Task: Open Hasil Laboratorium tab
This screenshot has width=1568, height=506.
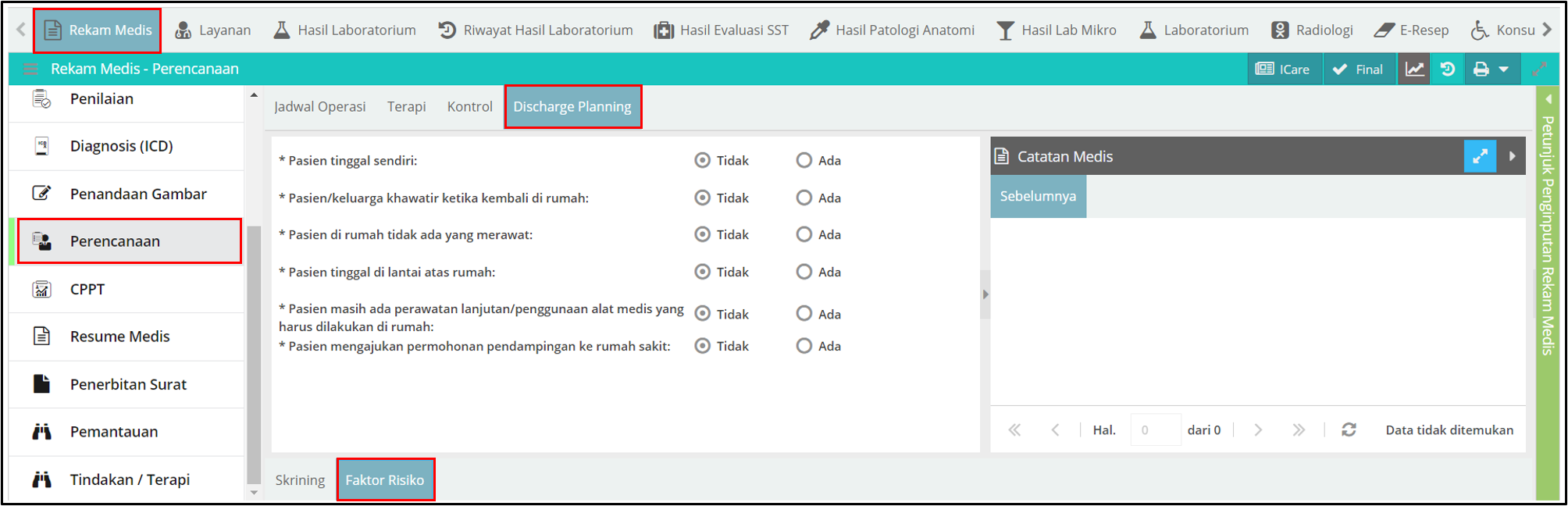Action: coord(344,30)
